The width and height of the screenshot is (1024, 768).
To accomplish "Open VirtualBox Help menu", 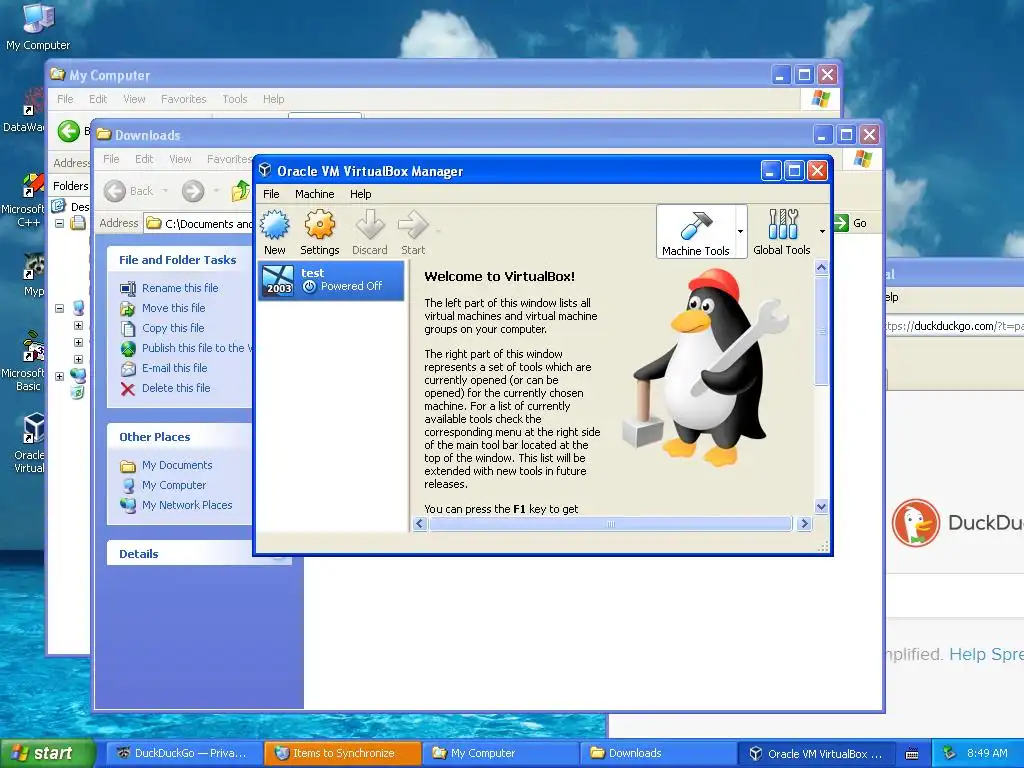I will point(360,194).
